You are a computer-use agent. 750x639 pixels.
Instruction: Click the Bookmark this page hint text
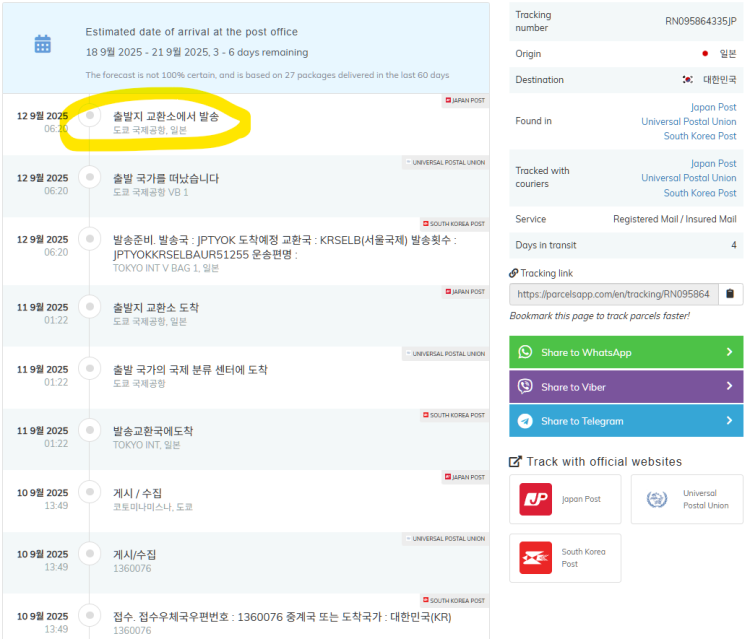click(x=599, y=316)
